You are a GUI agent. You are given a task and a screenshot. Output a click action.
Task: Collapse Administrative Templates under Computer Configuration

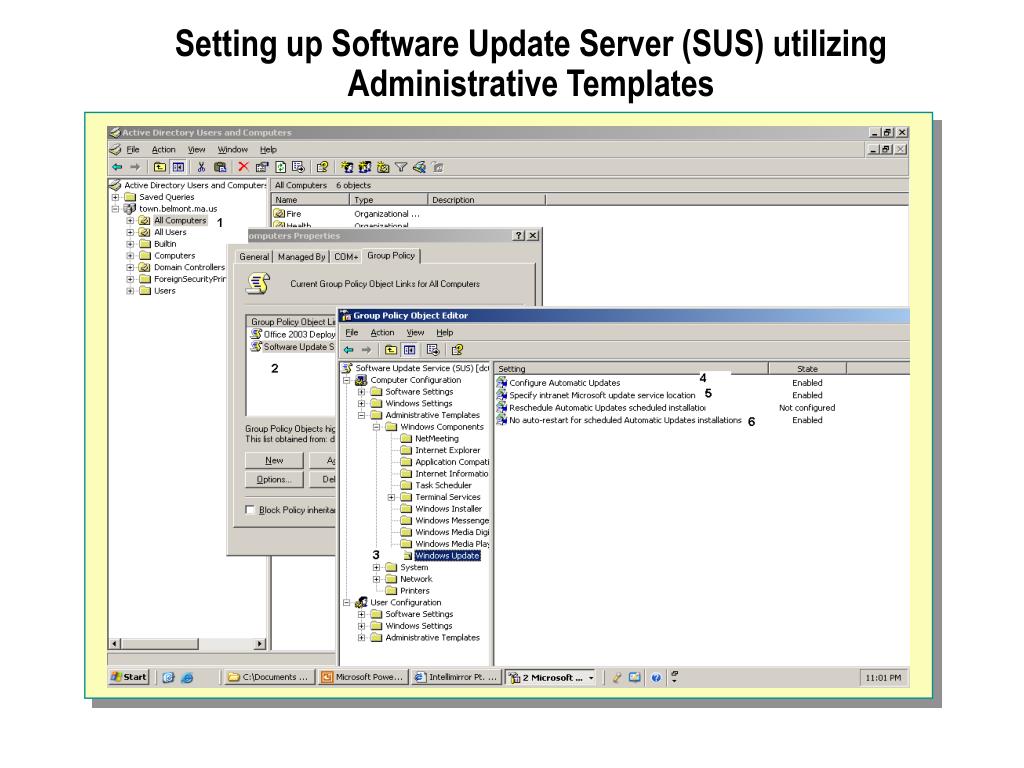point(361,415)
